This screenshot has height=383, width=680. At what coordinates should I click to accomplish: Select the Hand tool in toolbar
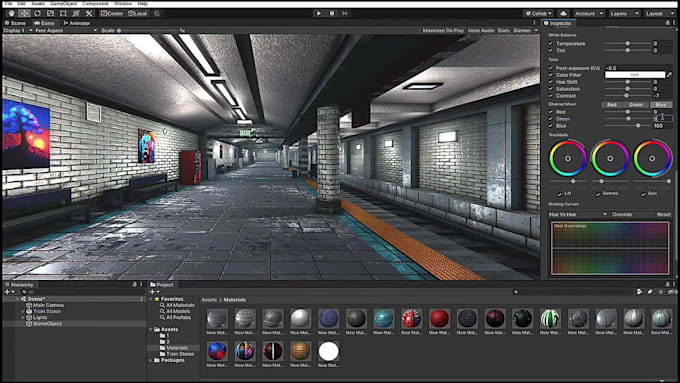tap(11, 13)
